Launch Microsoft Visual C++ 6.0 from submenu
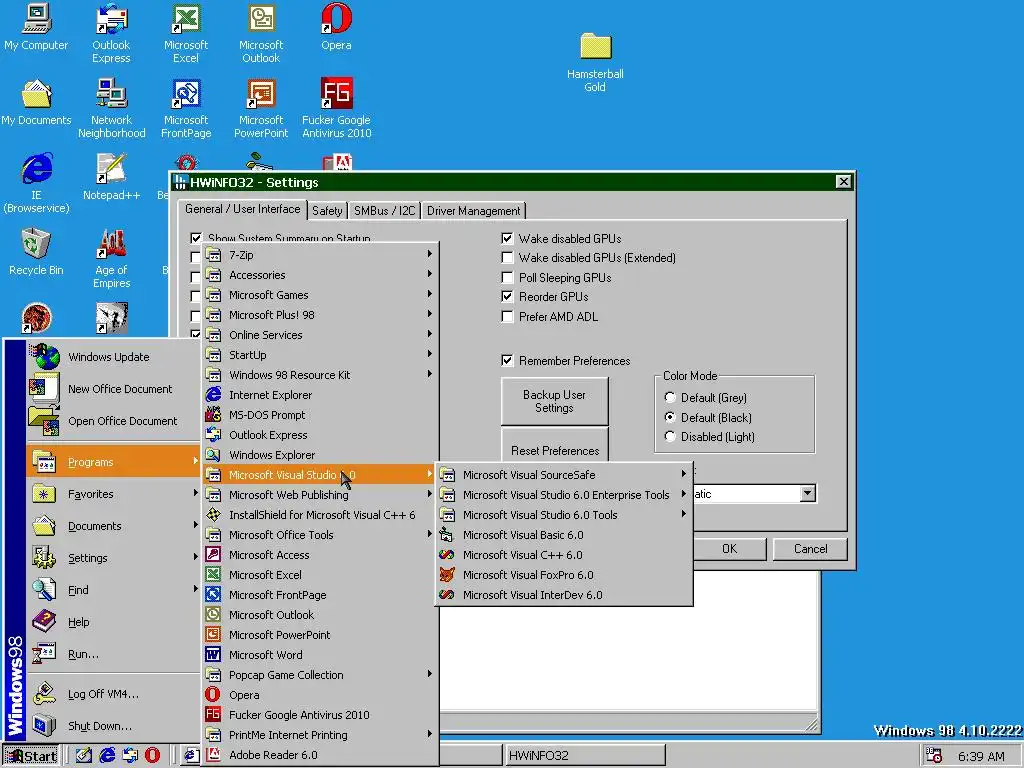This screenshot has height=768, width=1024. pyautogui.click(x=565, y=555)
